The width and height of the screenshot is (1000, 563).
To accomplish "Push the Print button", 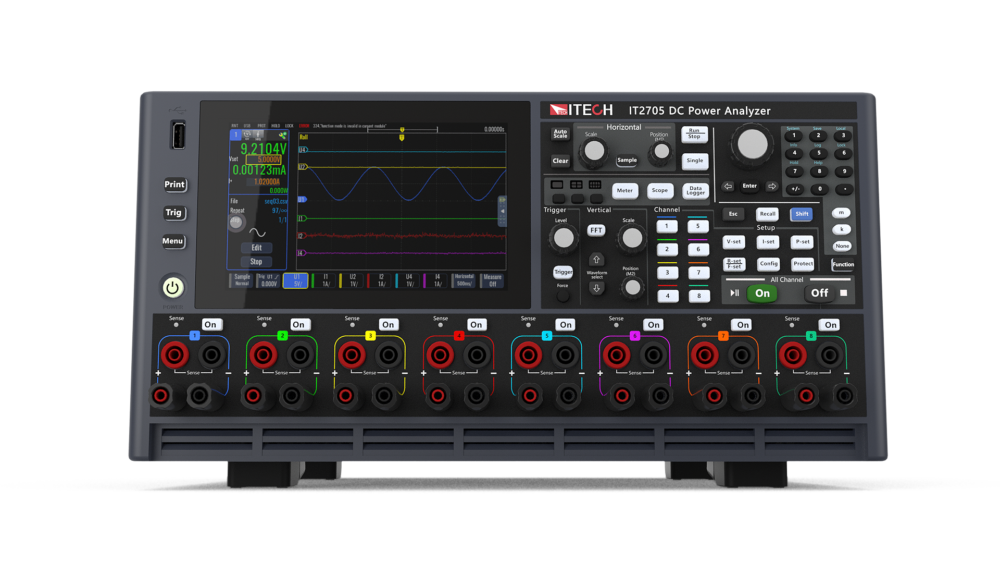I will point(174,185).
